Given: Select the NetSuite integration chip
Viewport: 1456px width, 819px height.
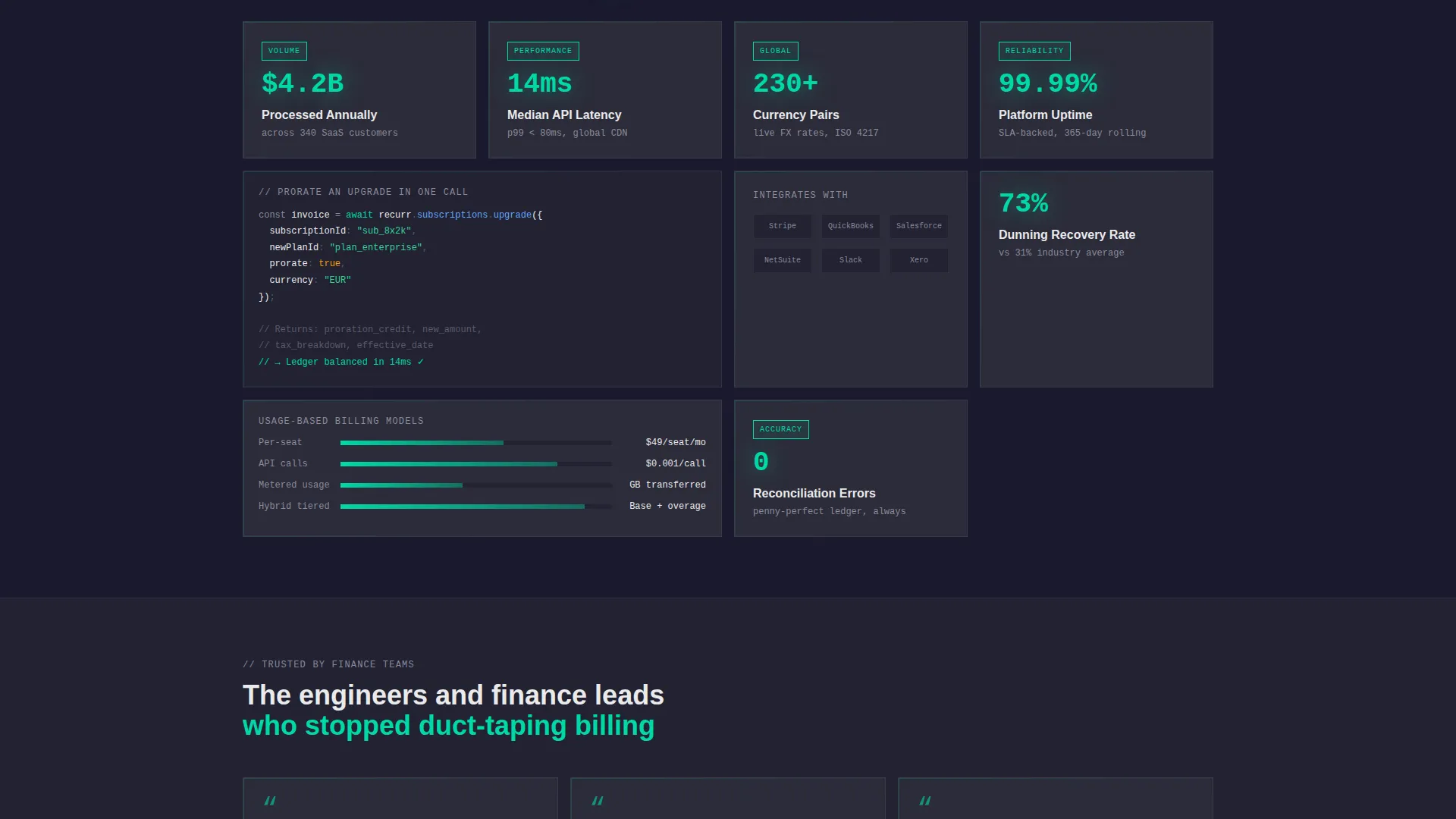Looking at the screenshot, I should (782, 260).
